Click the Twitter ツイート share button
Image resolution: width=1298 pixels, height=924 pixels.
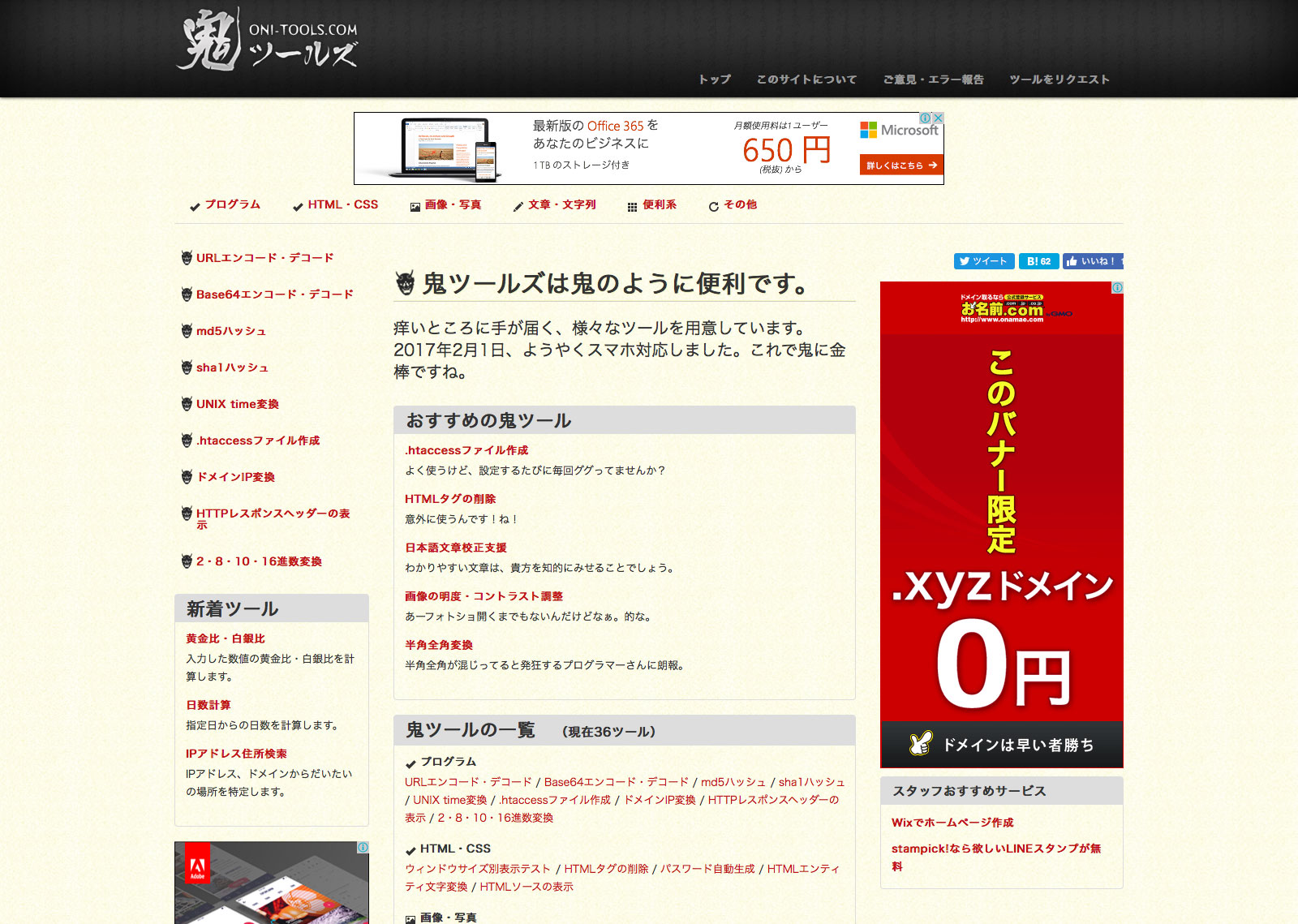[x=982, y=261]
